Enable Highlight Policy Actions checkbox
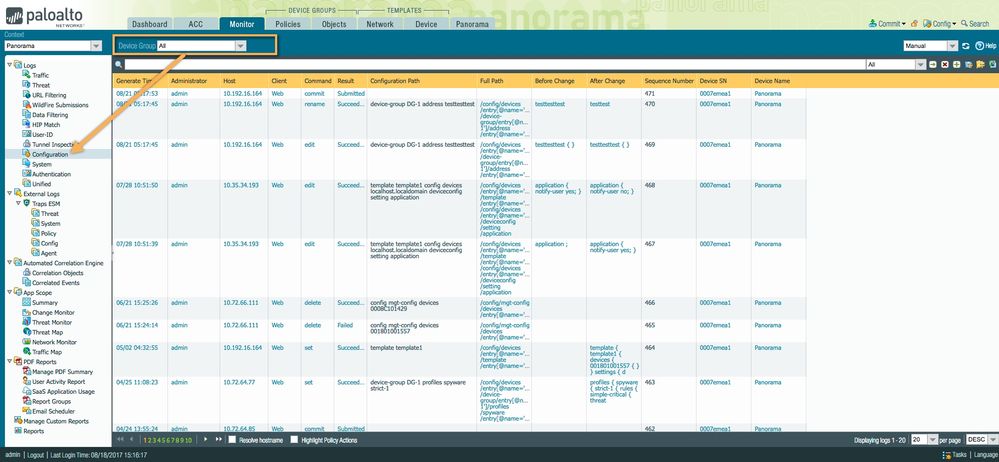This screenshot has width=999, height=462. click(294, 440)
